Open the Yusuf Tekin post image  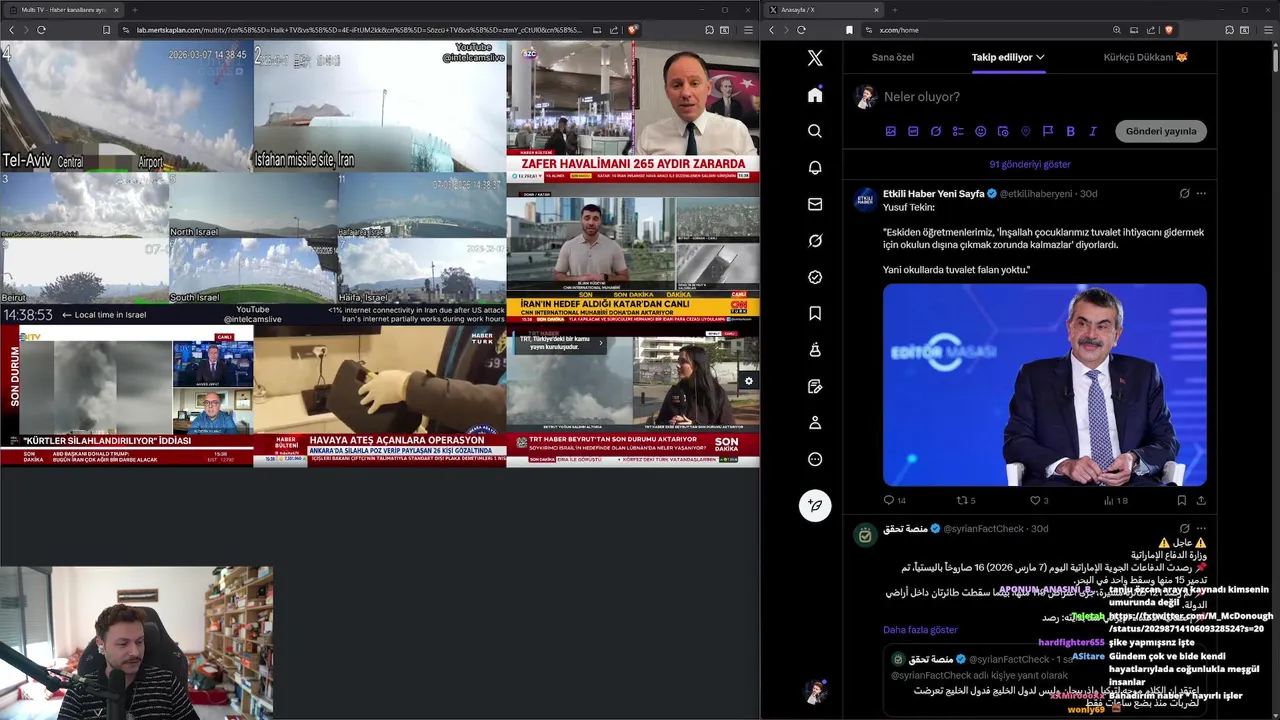(x=1045, y=385)
